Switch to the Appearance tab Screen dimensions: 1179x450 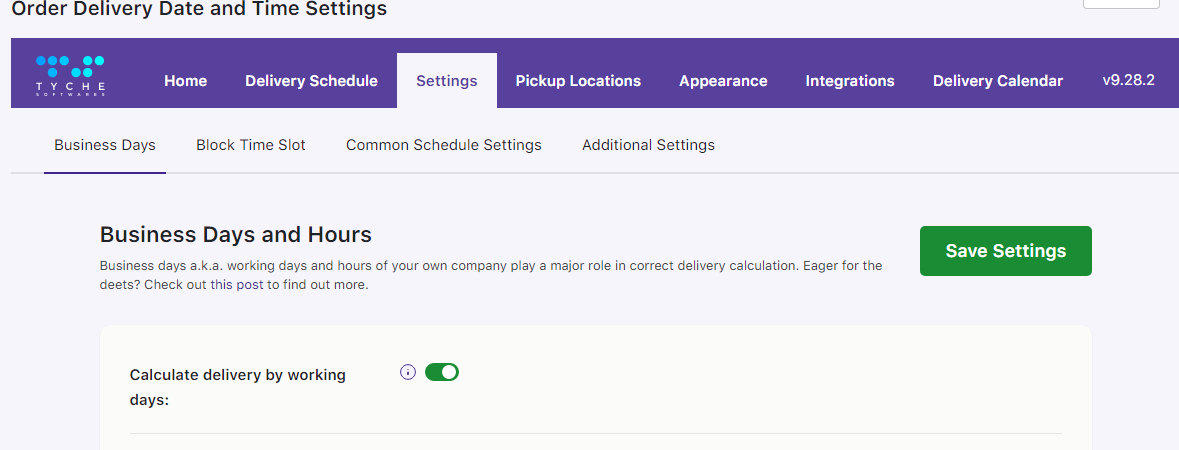tap(723, 81)
